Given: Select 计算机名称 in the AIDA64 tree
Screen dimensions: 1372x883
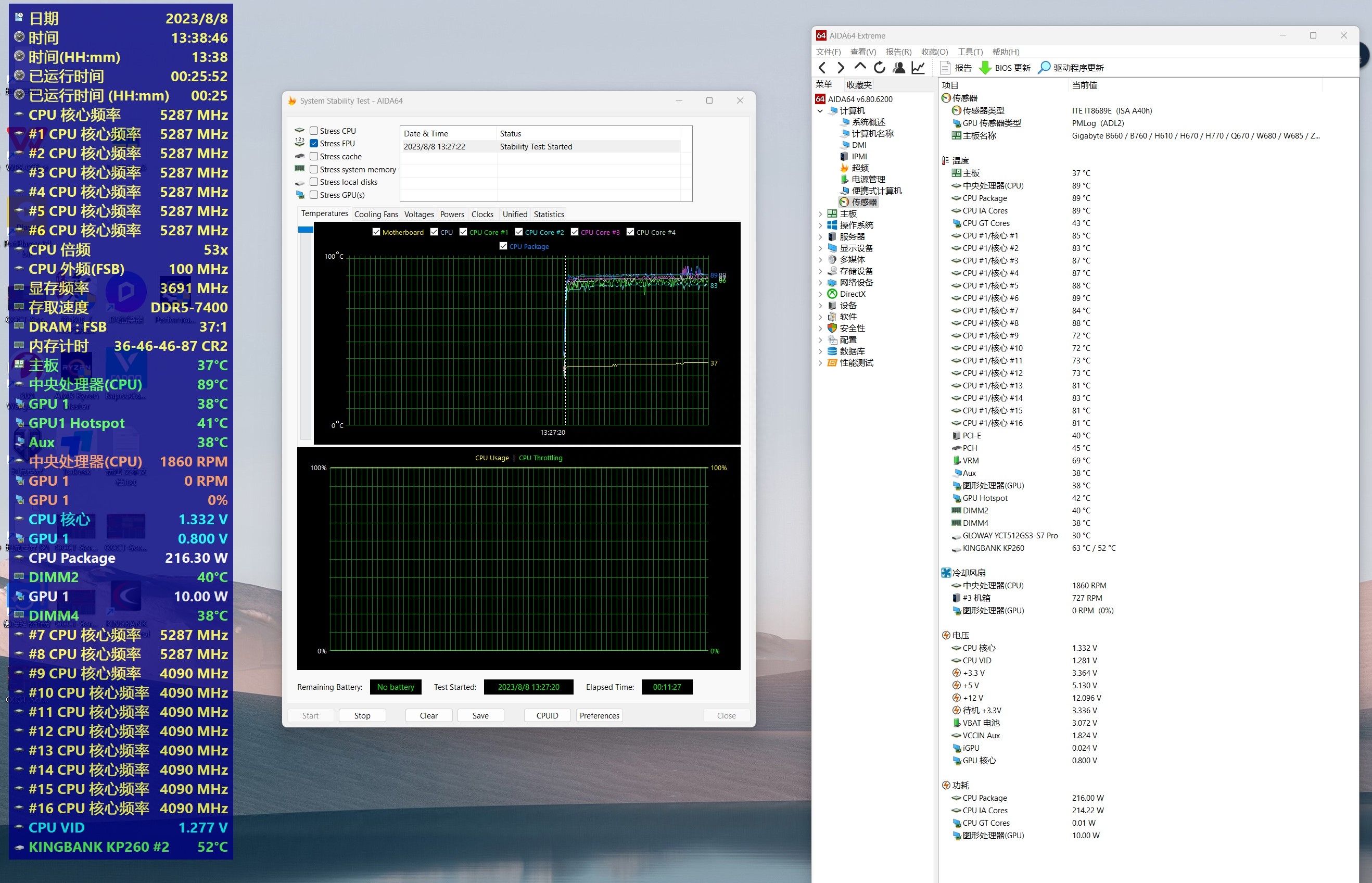Looking at the screenshot, I should (872, 134).
